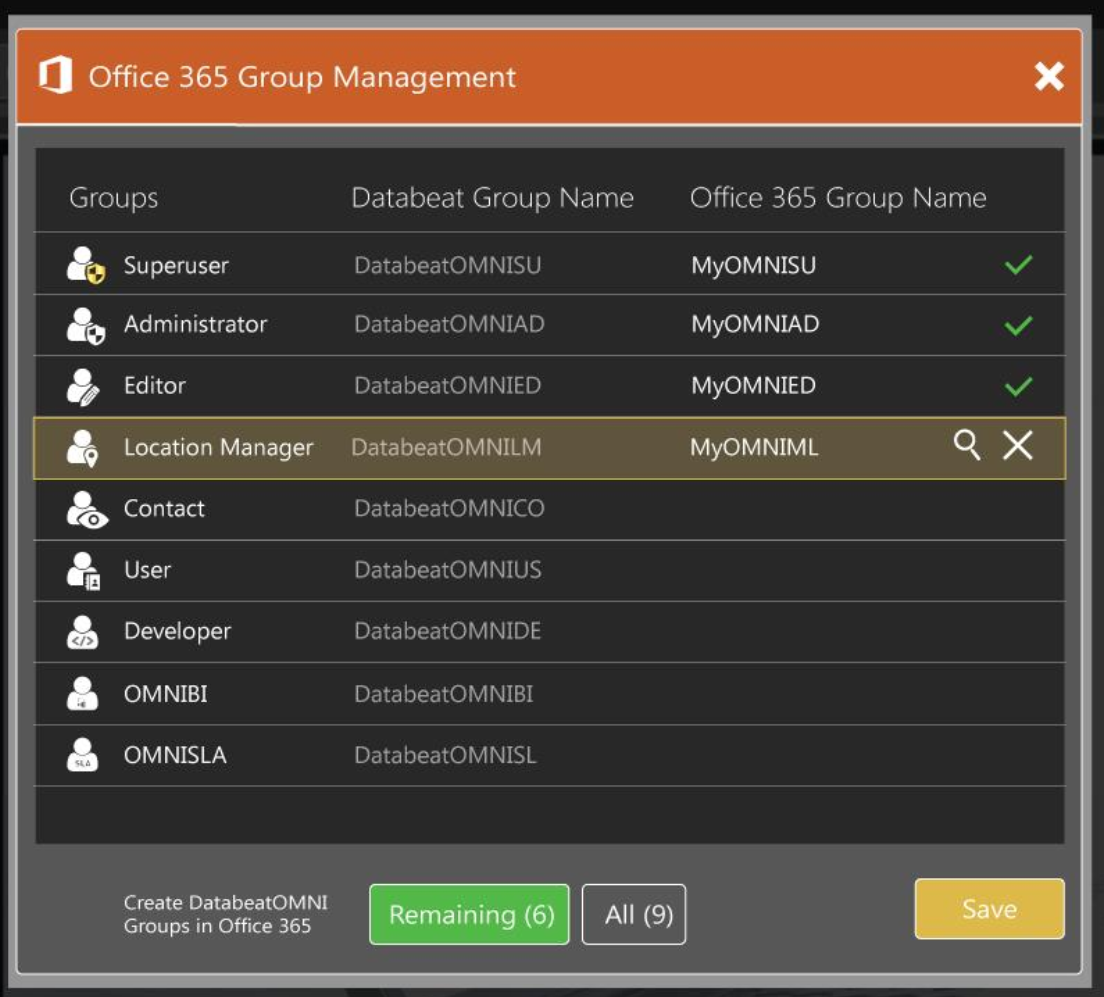
Task: Click the DatabeatOMNIDE group name
Action: (x=448, y=631)
